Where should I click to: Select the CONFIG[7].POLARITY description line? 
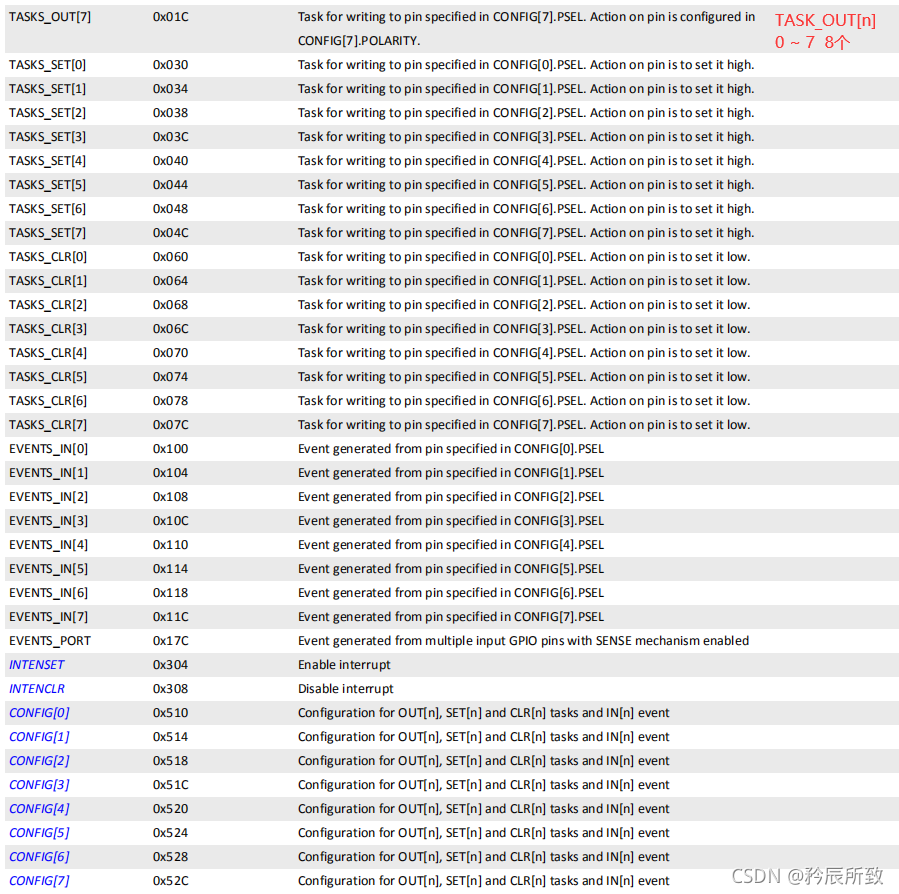click(x=359, y=41)
